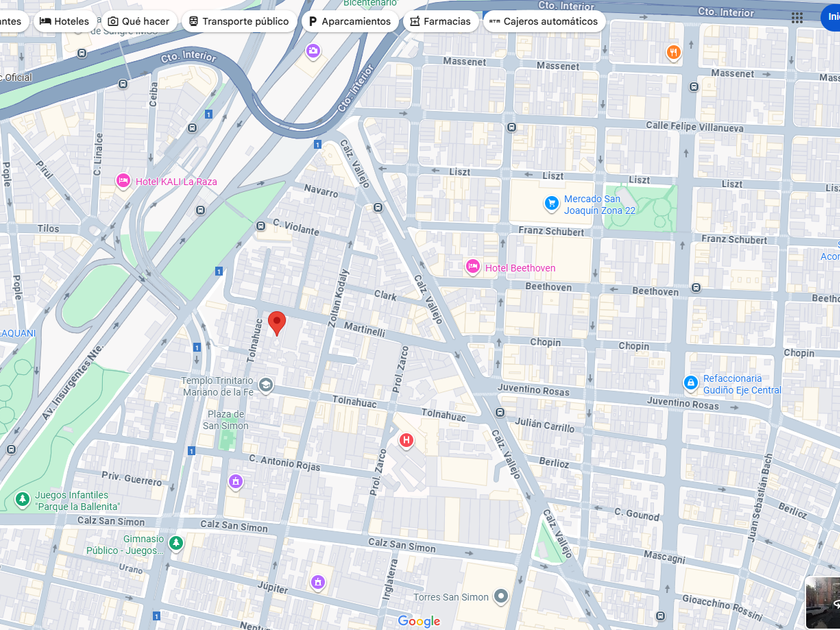Image resolution: width=840 pixels, height=630 pixels.
Task: Click the Torres San Simon label
Action: (451, 597)
